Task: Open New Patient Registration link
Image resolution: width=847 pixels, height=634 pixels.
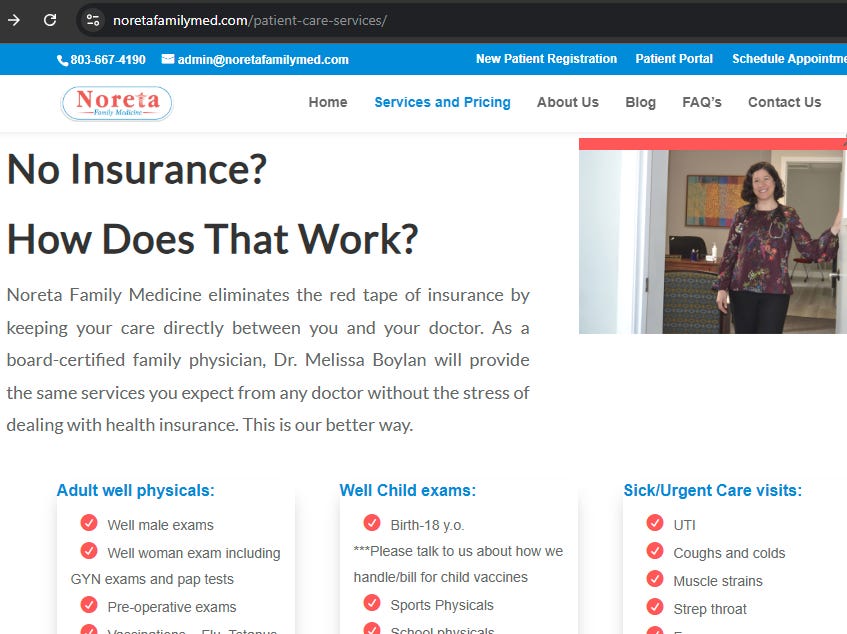Action: (x=546, y=59)
